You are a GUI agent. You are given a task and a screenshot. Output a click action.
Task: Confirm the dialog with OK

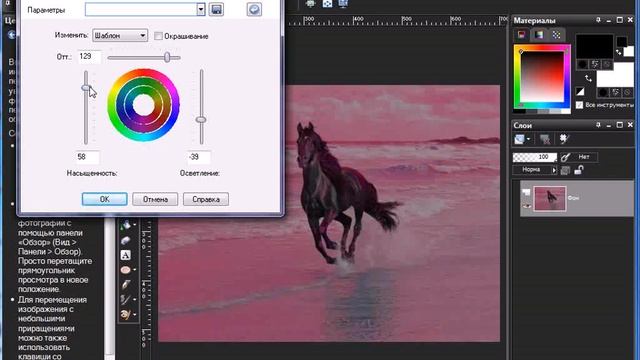(104, 199)
